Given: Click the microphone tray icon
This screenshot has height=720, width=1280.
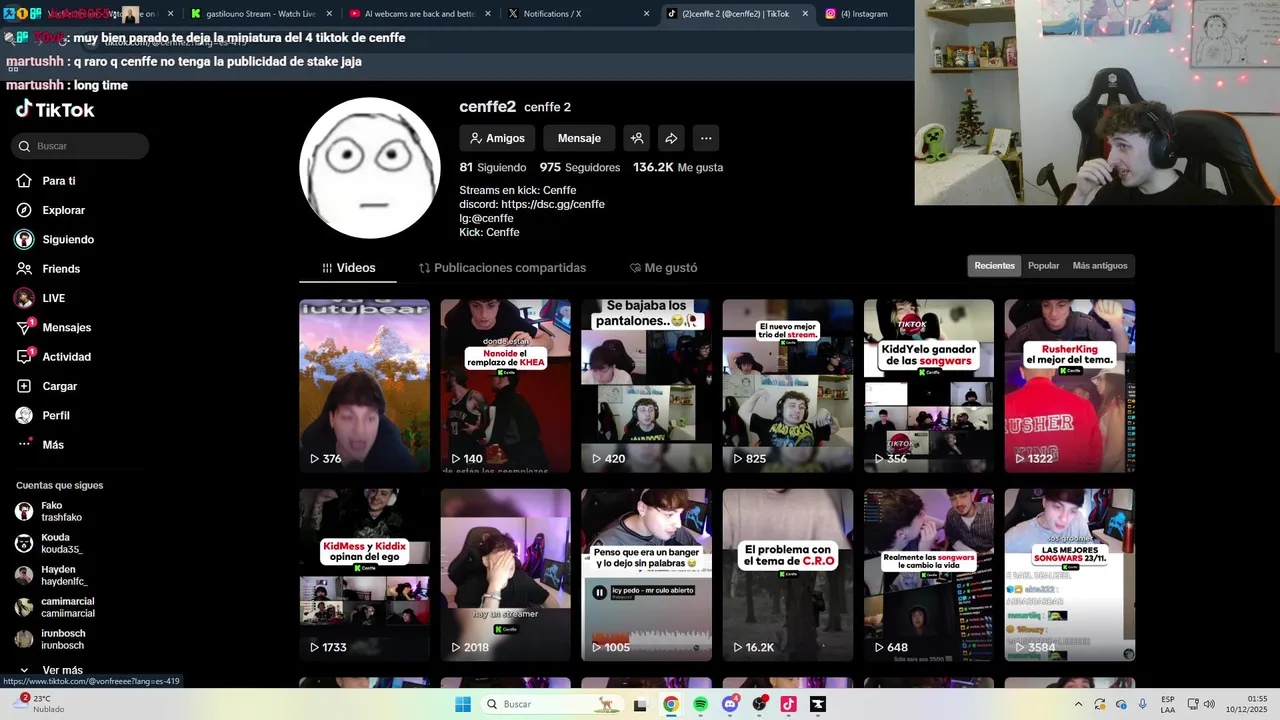Looking at the screenshot, I should coord(1143,704).
